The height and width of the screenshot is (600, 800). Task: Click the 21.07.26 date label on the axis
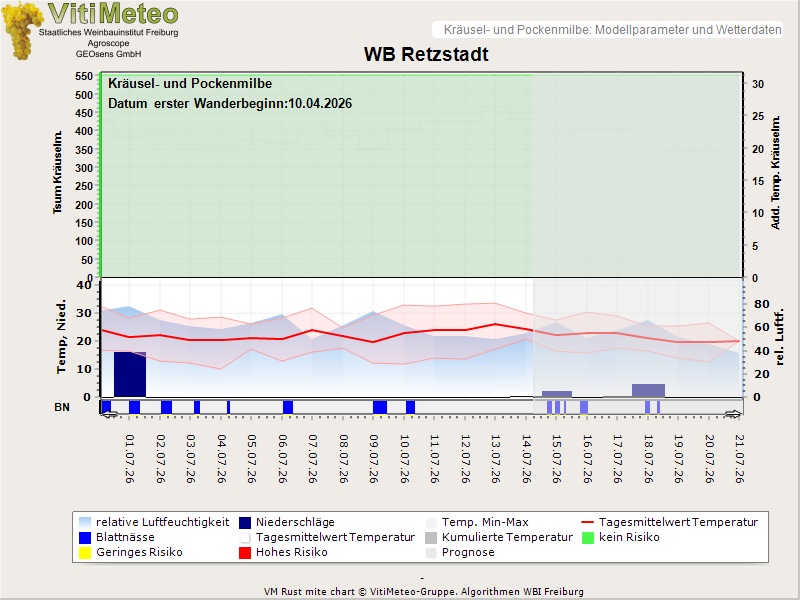(x=739, y=459)
